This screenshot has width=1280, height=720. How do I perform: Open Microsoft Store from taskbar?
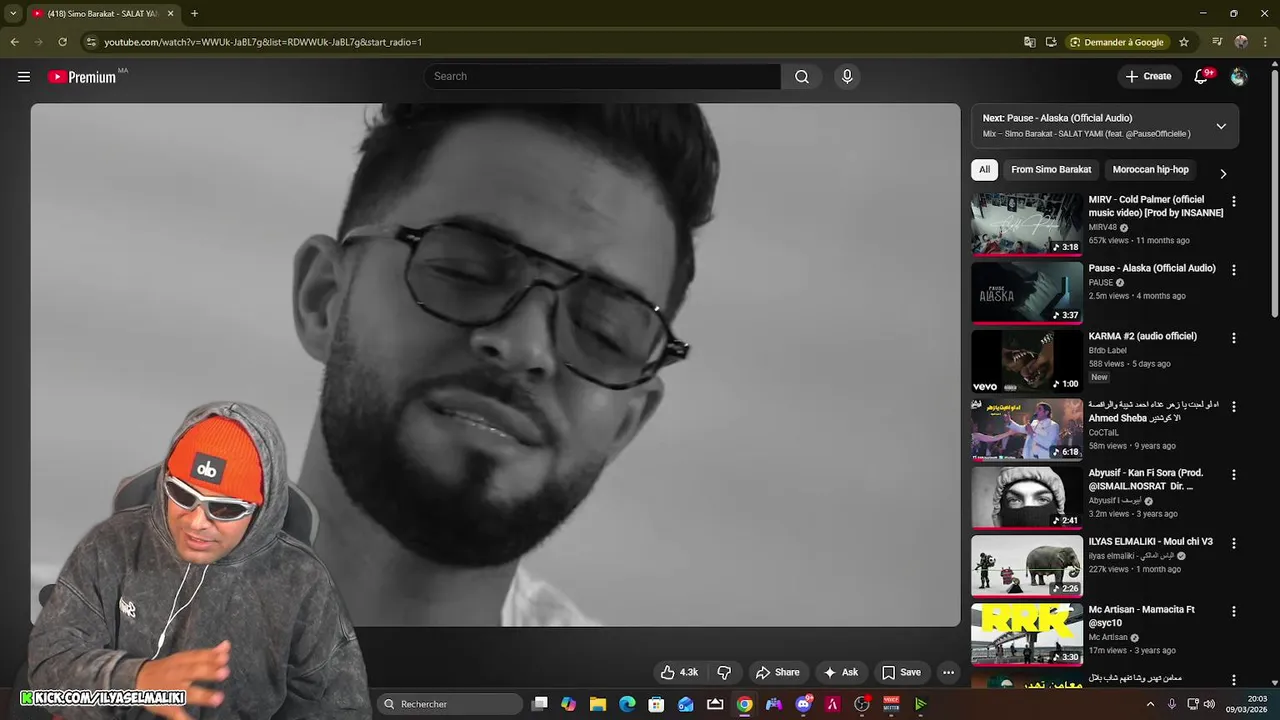click(x=656, y=704)
